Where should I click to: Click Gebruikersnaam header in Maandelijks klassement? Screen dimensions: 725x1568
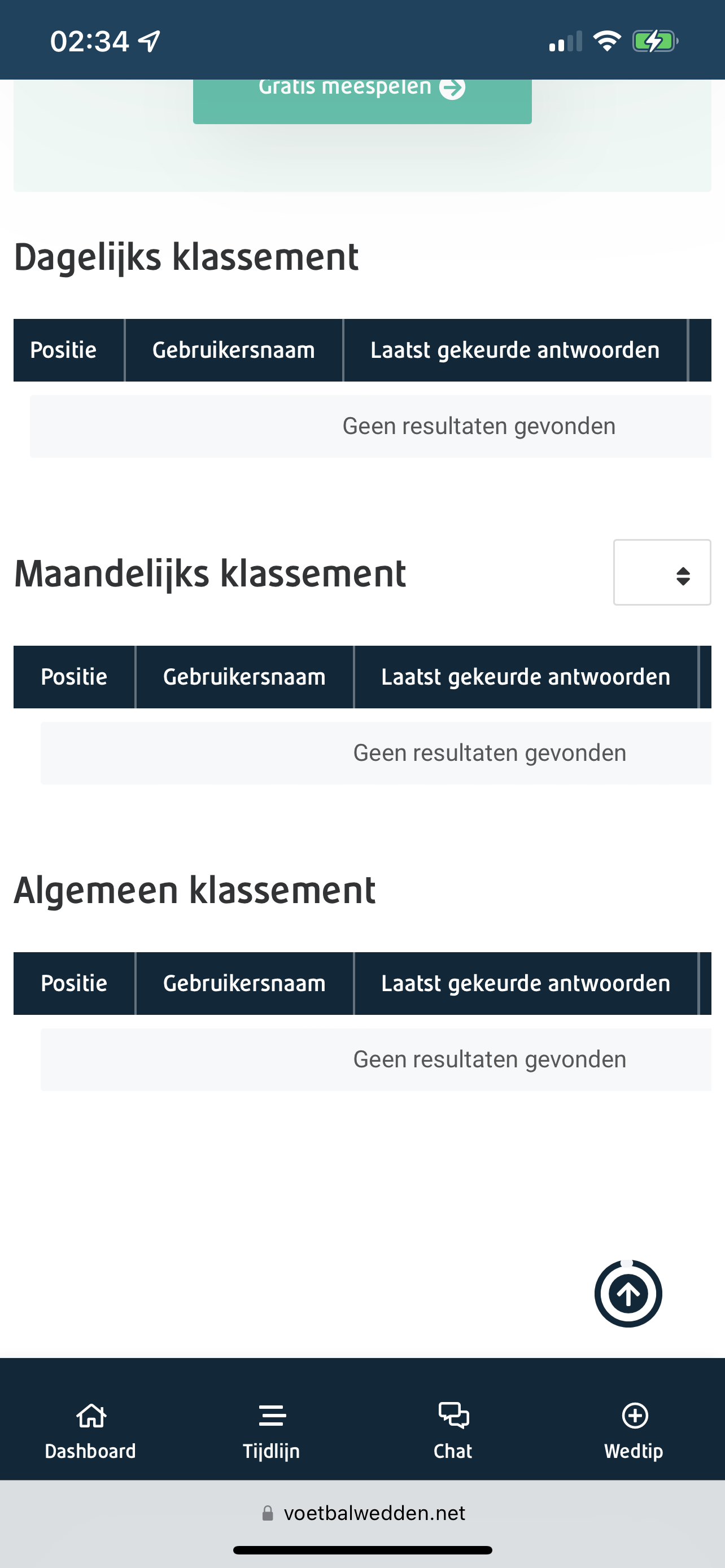(244, 677)
